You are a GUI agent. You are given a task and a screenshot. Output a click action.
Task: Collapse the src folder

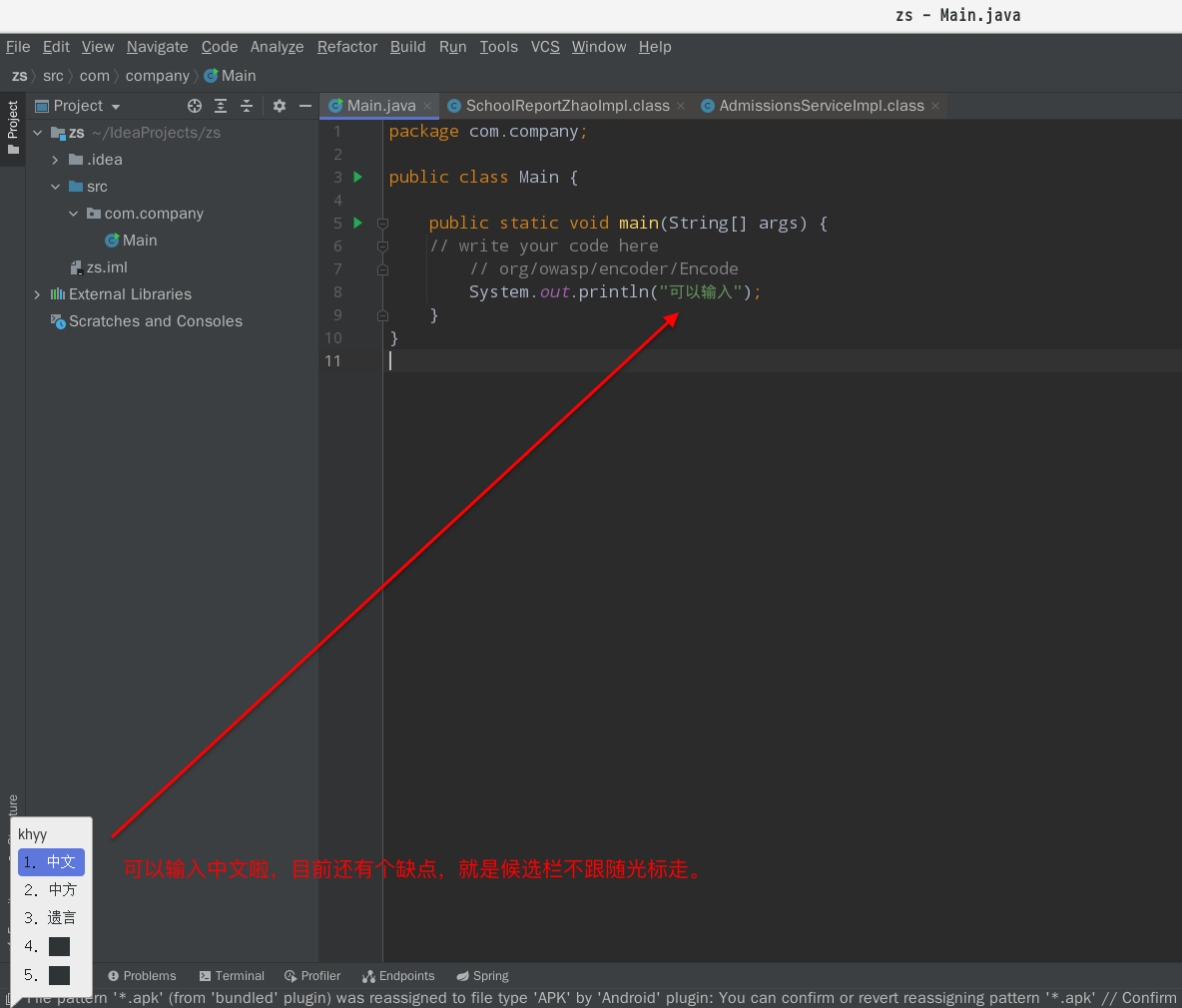tap(55, 187)
